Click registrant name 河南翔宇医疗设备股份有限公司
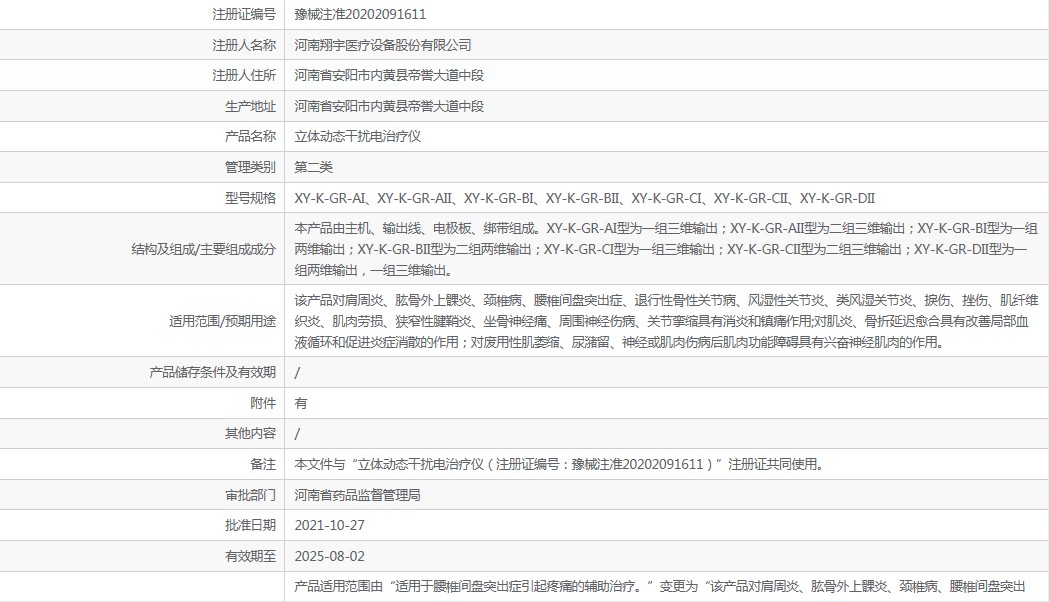1050x602 pixels. coord(383,45)
